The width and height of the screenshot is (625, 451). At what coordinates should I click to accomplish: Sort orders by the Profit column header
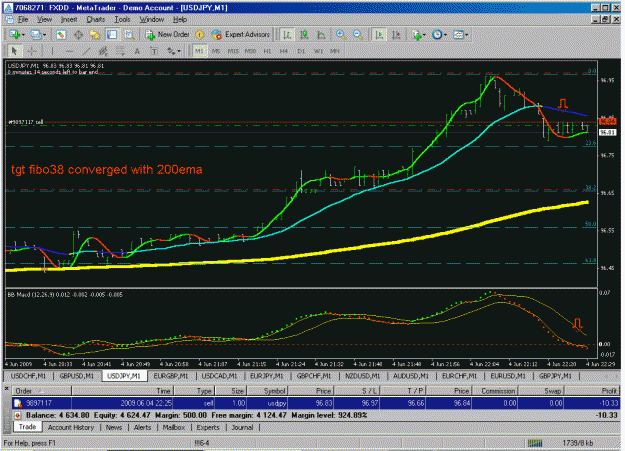593,391
